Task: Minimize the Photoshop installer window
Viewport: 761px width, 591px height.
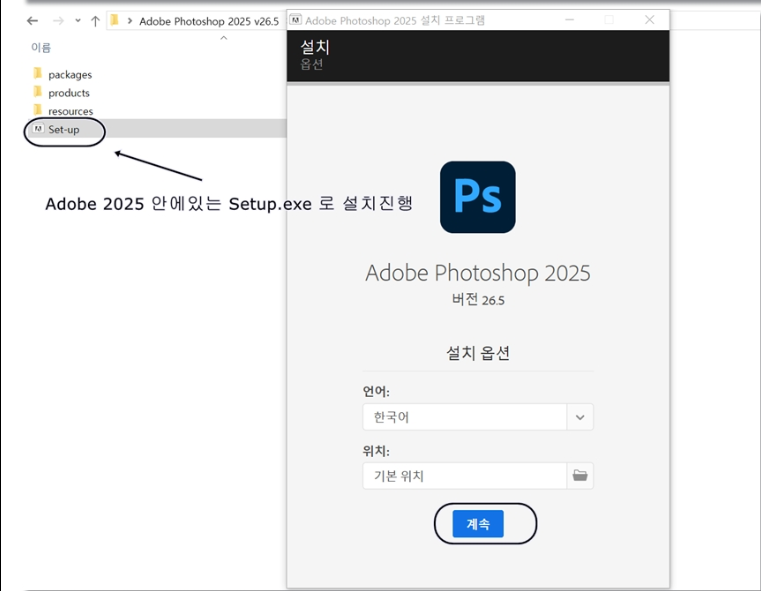Action: (x=568, y=19)
